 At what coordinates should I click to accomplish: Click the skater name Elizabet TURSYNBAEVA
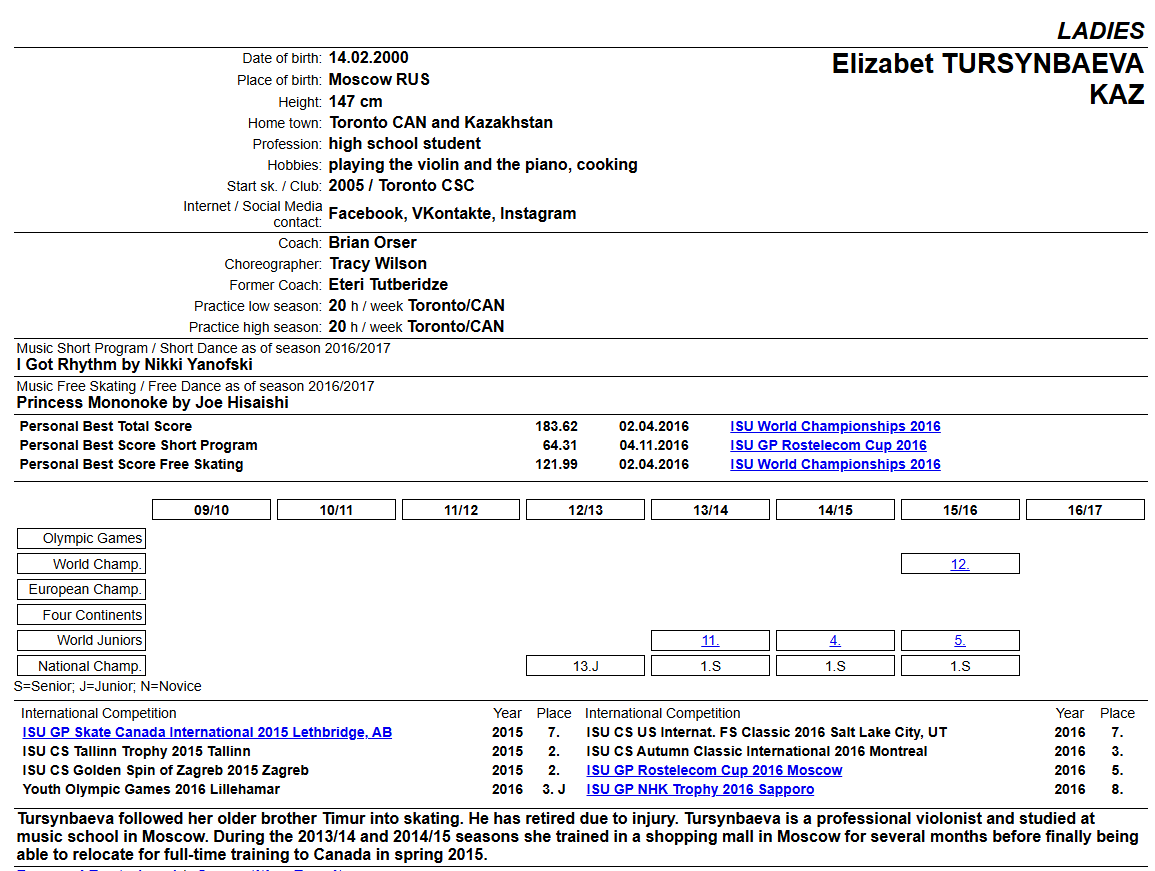coord(988,64)
